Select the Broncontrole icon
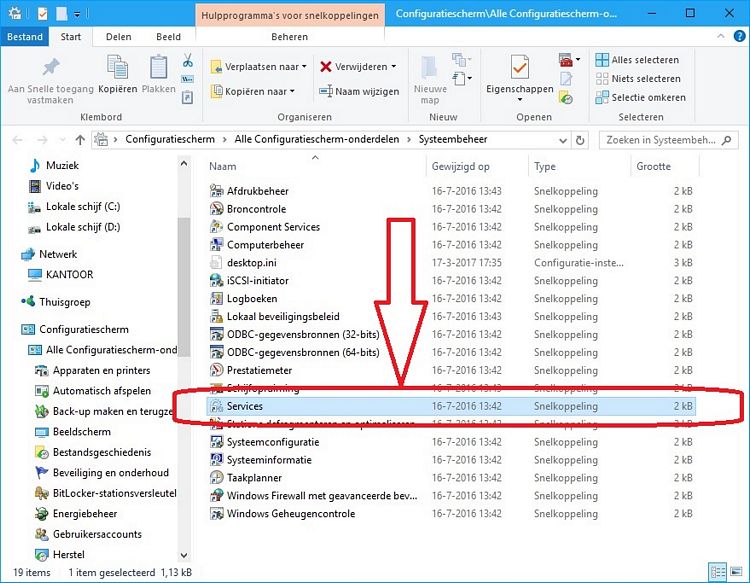750x583 pixels. point(216,209)
